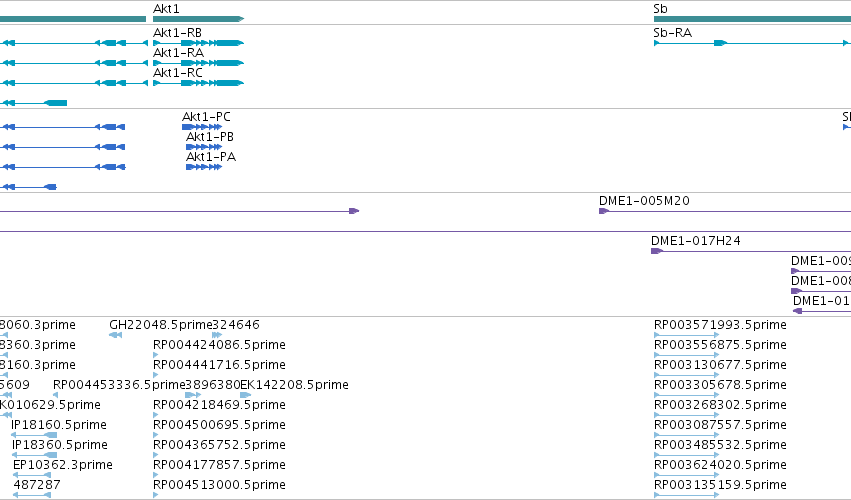This screenshot has width=851, height=500.
Task: Click the Akt1-PC protein label
Action: (x=206, y=117)
